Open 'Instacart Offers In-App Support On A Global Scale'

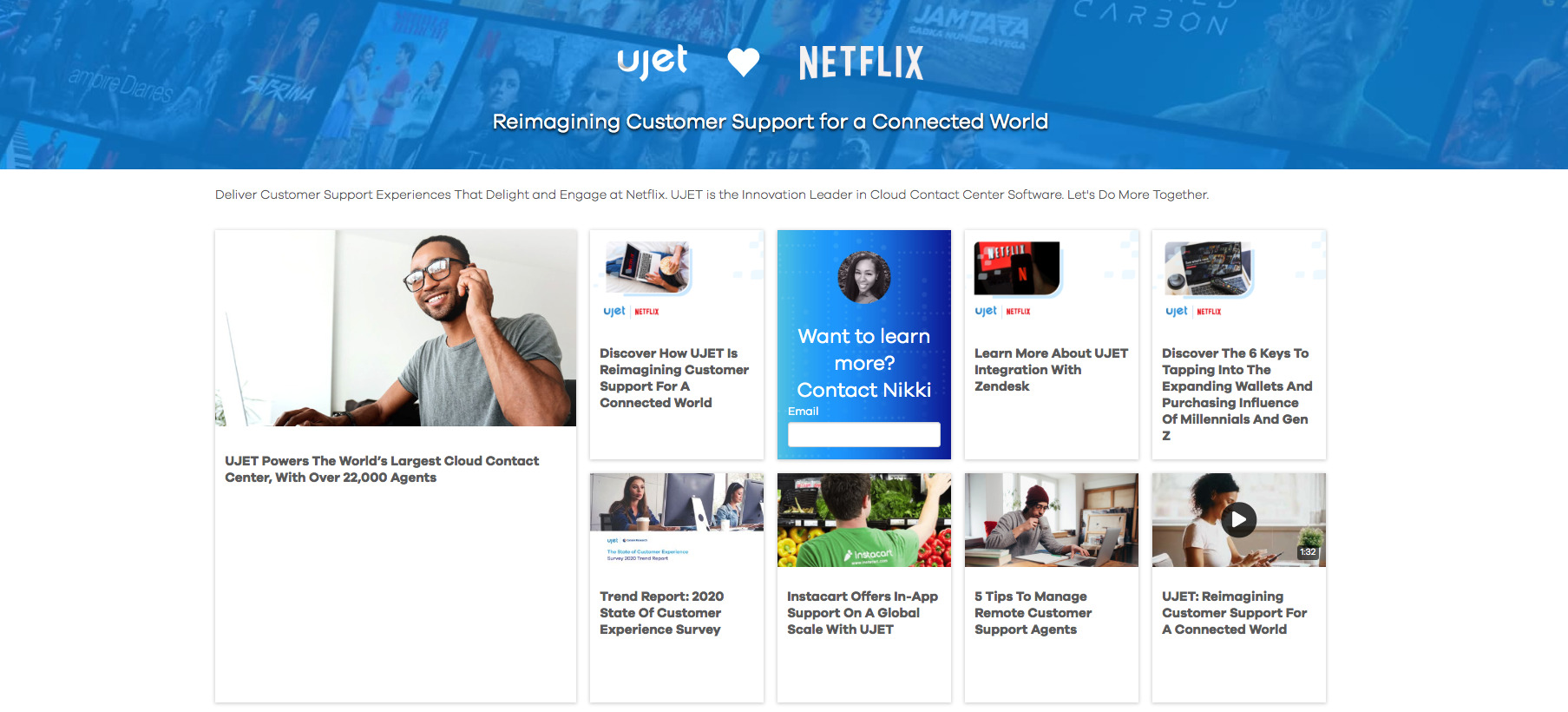pyautogui.click(x=863, y=613)
